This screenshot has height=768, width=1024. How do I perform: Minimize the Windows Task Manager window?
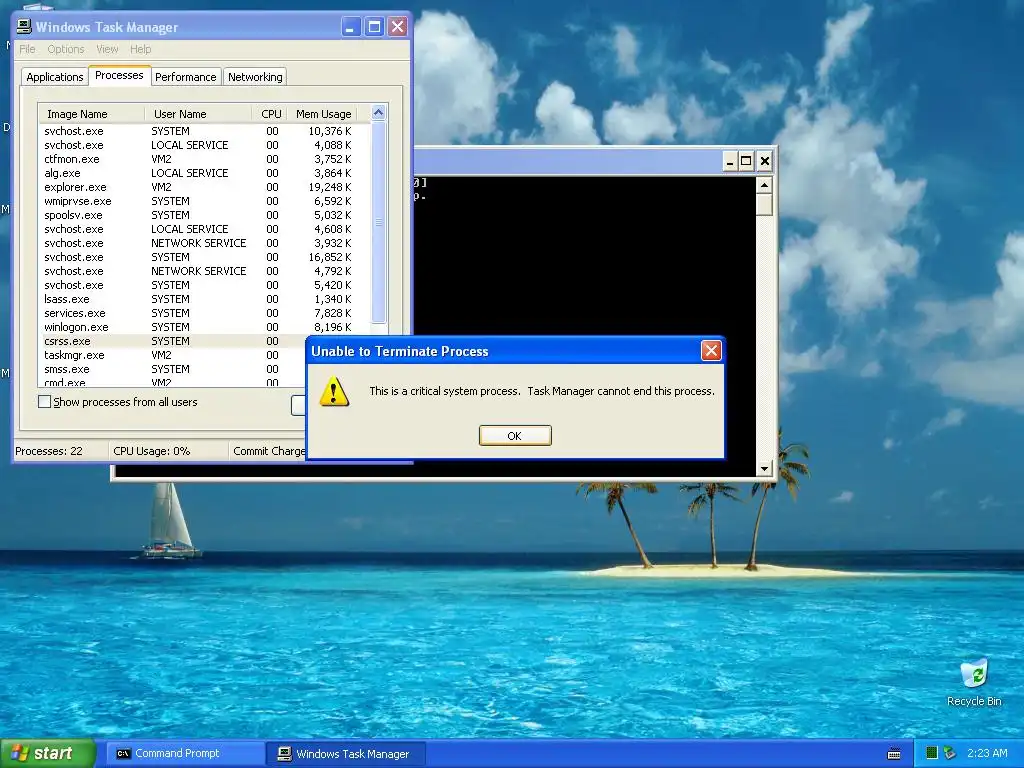click(351, 27)
